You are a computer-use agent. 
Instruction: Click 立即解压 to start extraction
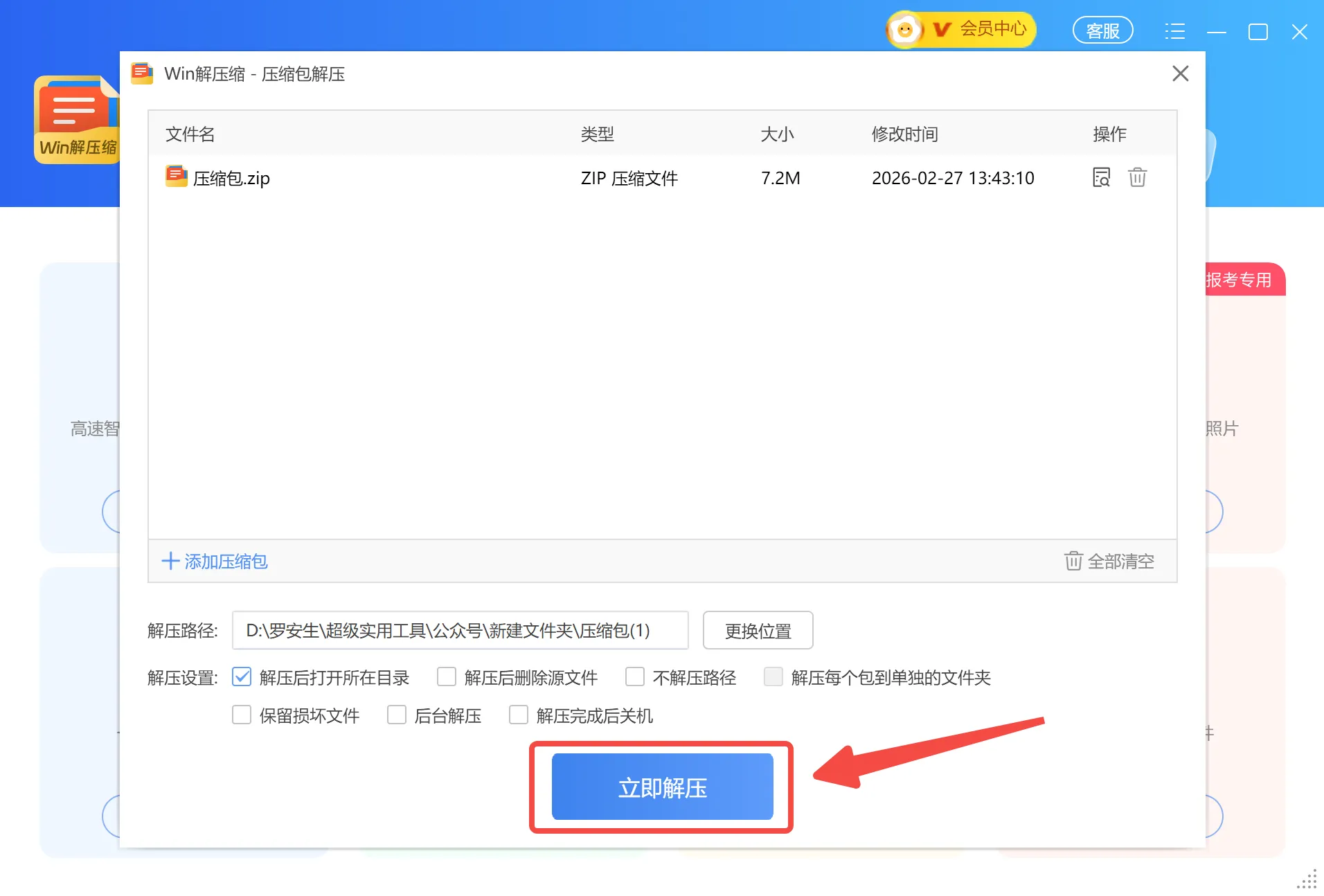point(662,787)
